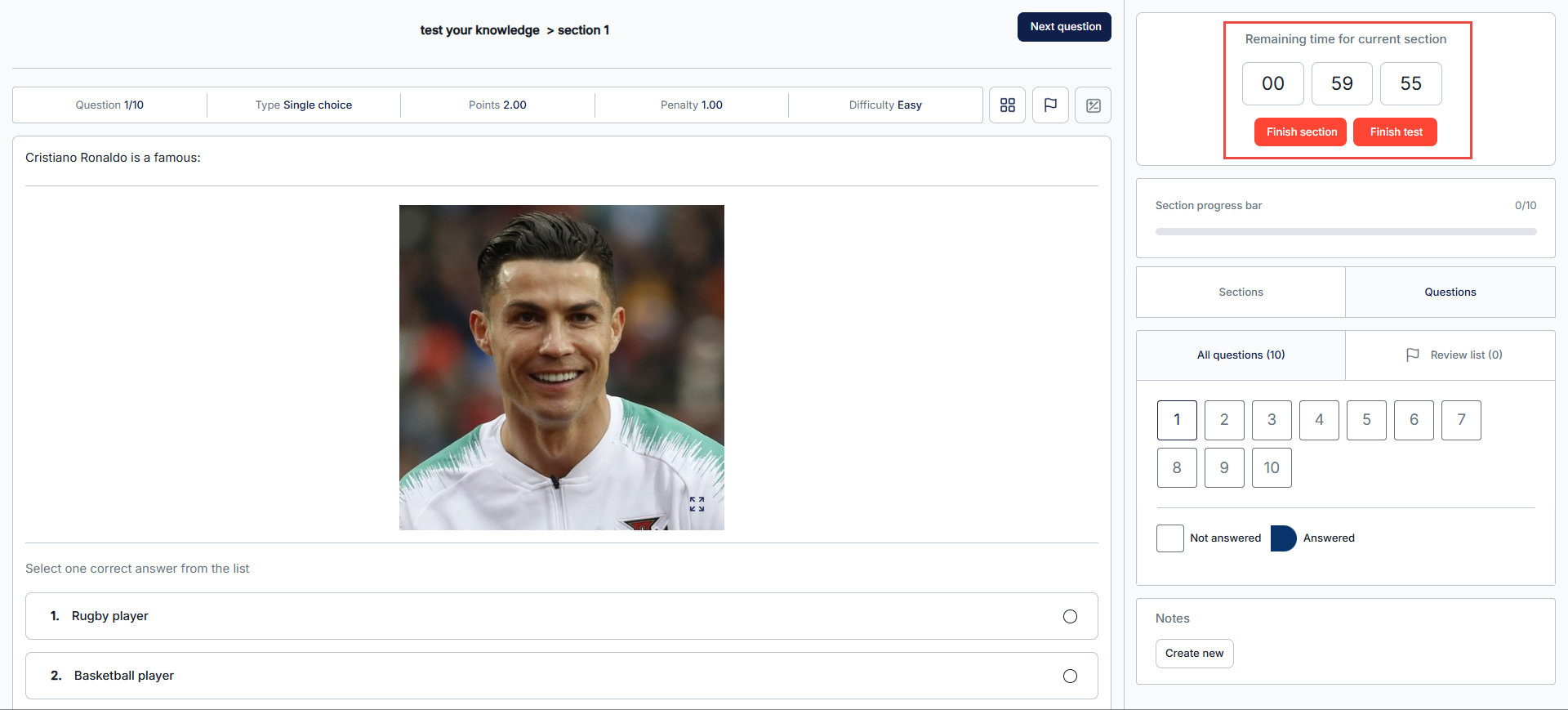Click the section progress bar

click(1345, 232)
